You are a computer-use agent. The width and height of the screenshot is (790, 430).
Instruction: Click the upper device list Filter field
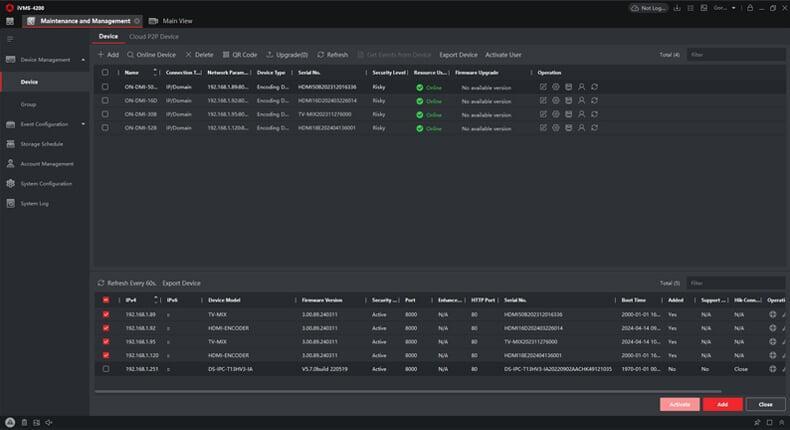tap(735, 54)
